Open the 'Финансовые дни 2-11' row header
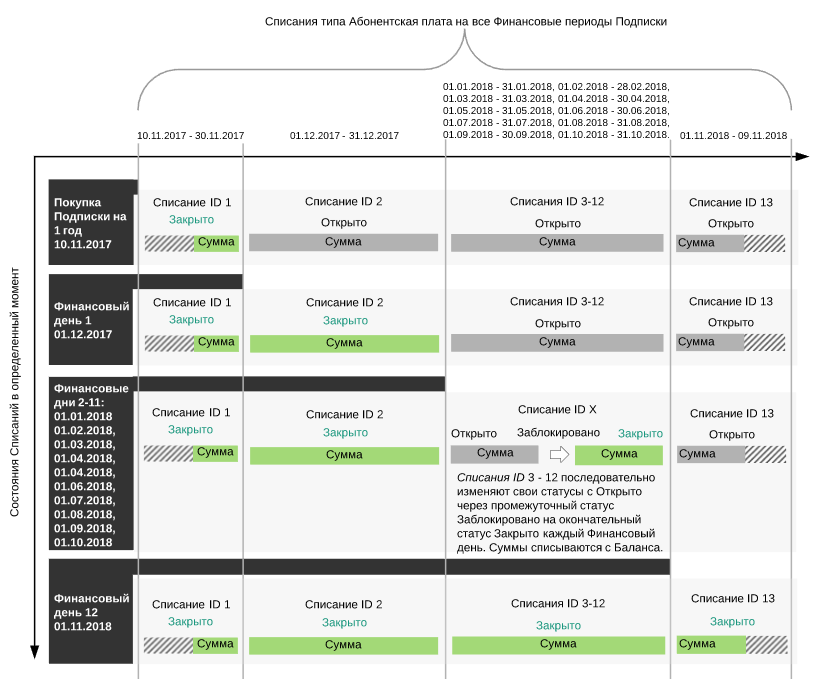The image size is (818, 679). point(92,465)
